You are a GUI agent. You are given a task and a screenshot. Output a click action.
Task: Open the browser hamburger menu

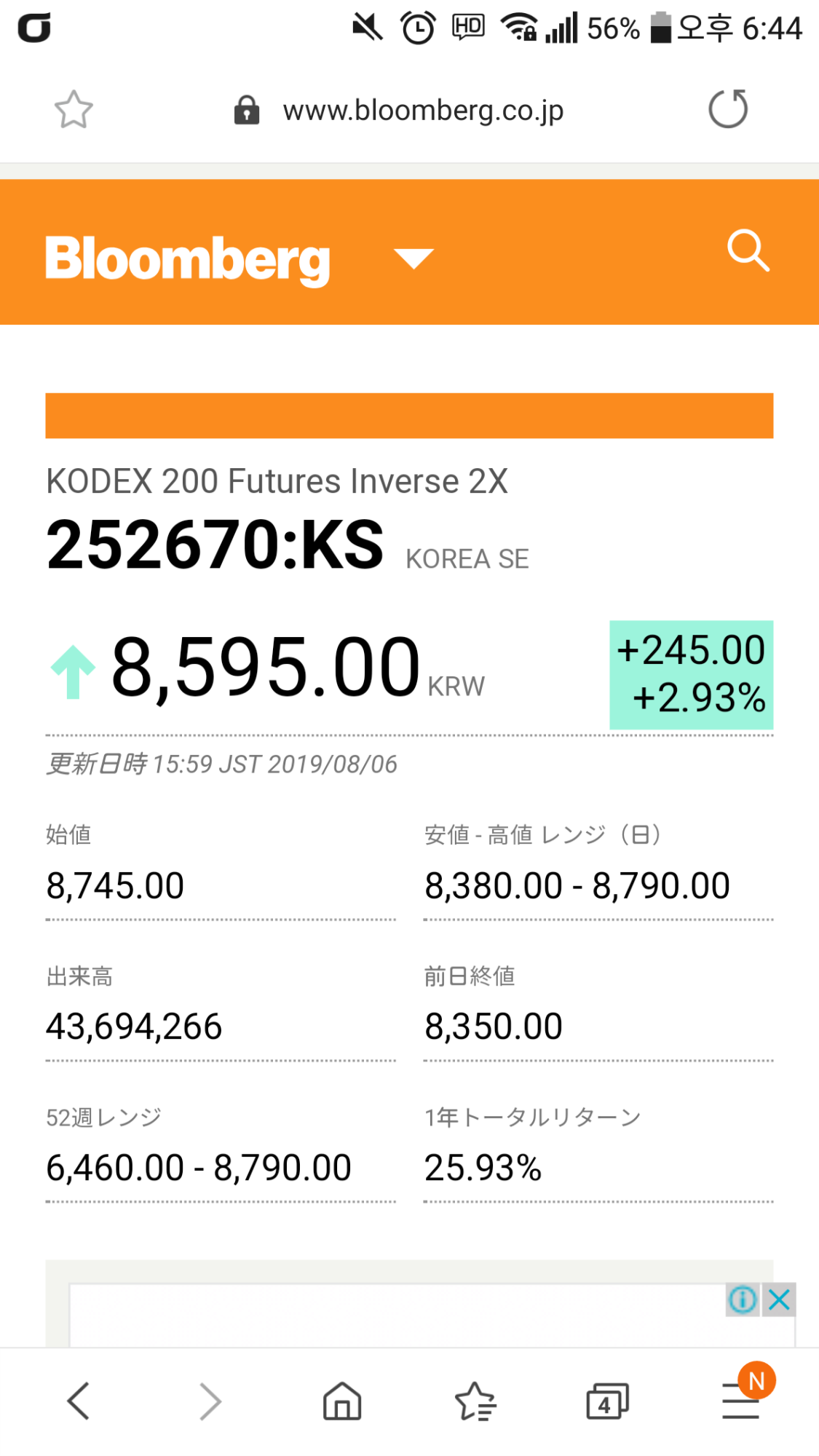pos(741,1402)
